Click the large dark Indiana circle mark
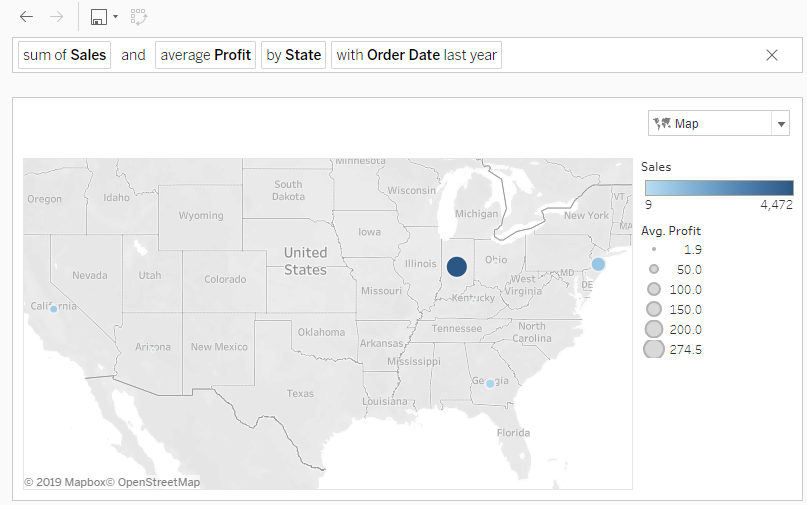807x505 pixels. click(x=457, y=266)
